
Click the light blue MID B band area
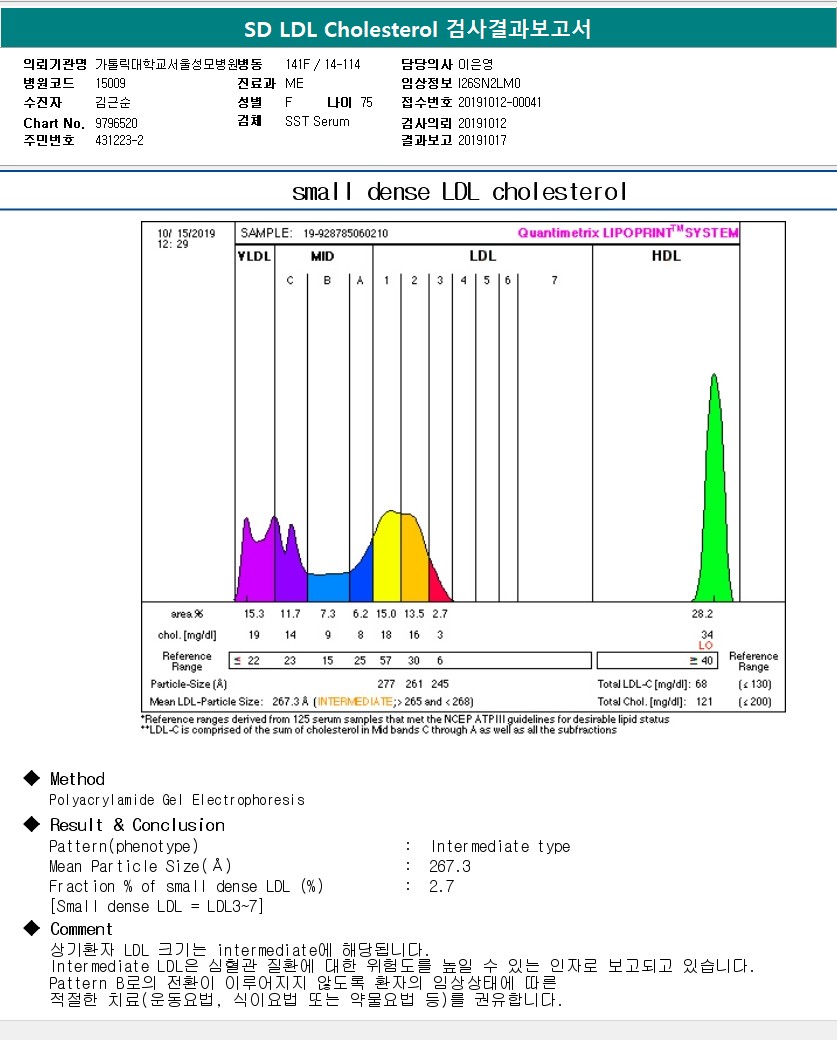point(326,587)
